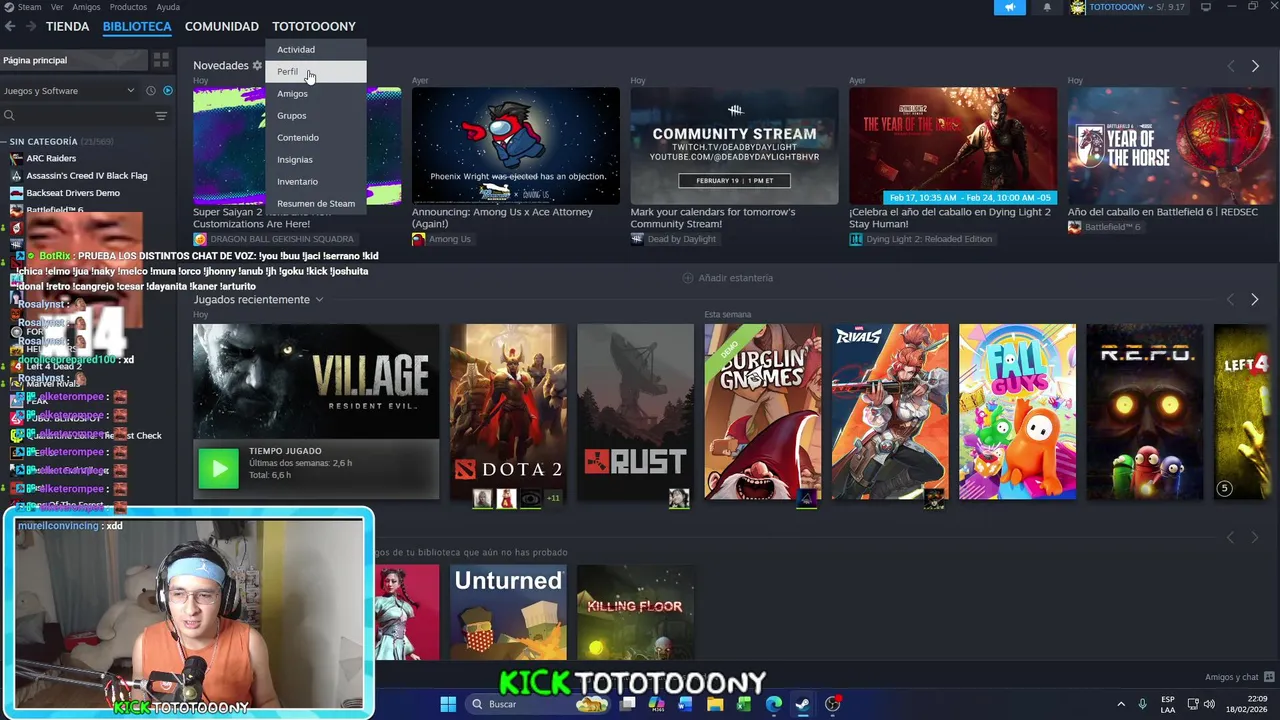Sort library by recent activity clock icon
This screenshot has height=720, width=1280.
[151, 91]
